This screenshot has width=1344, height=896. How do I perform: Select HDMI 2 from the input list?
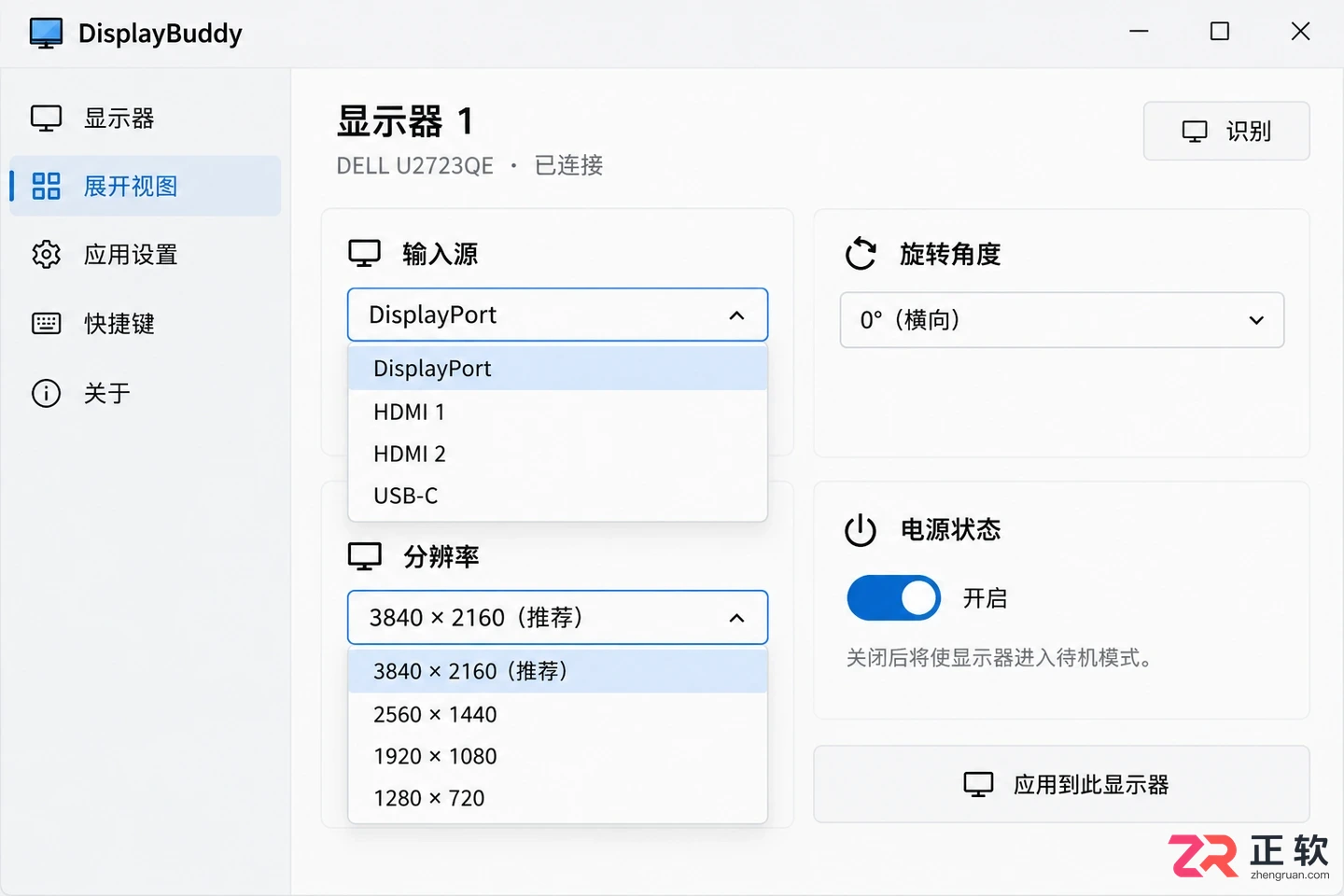[558, 454]
